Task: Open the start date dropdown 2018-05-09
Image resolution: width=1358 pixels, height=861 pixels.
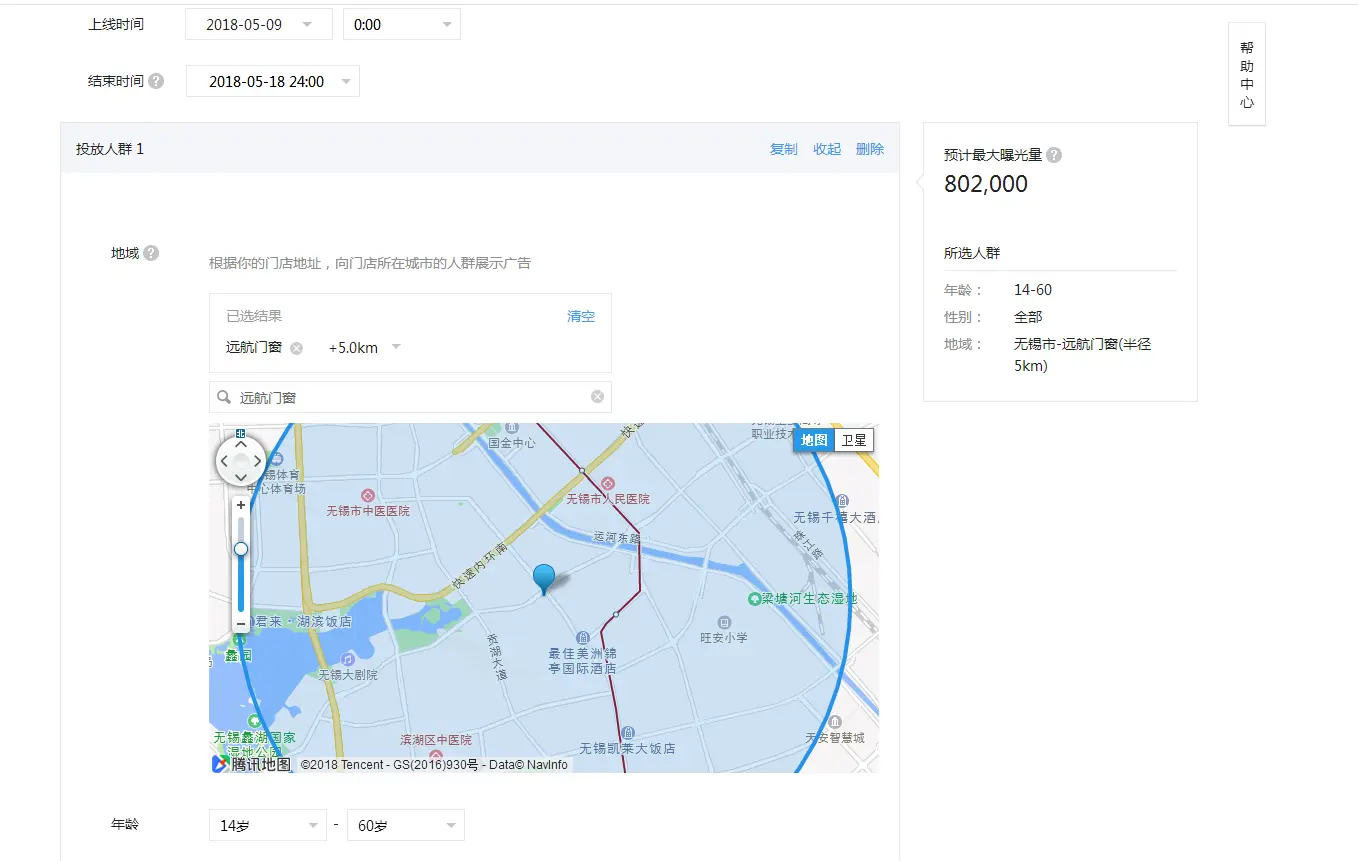Action: point(258,25)
